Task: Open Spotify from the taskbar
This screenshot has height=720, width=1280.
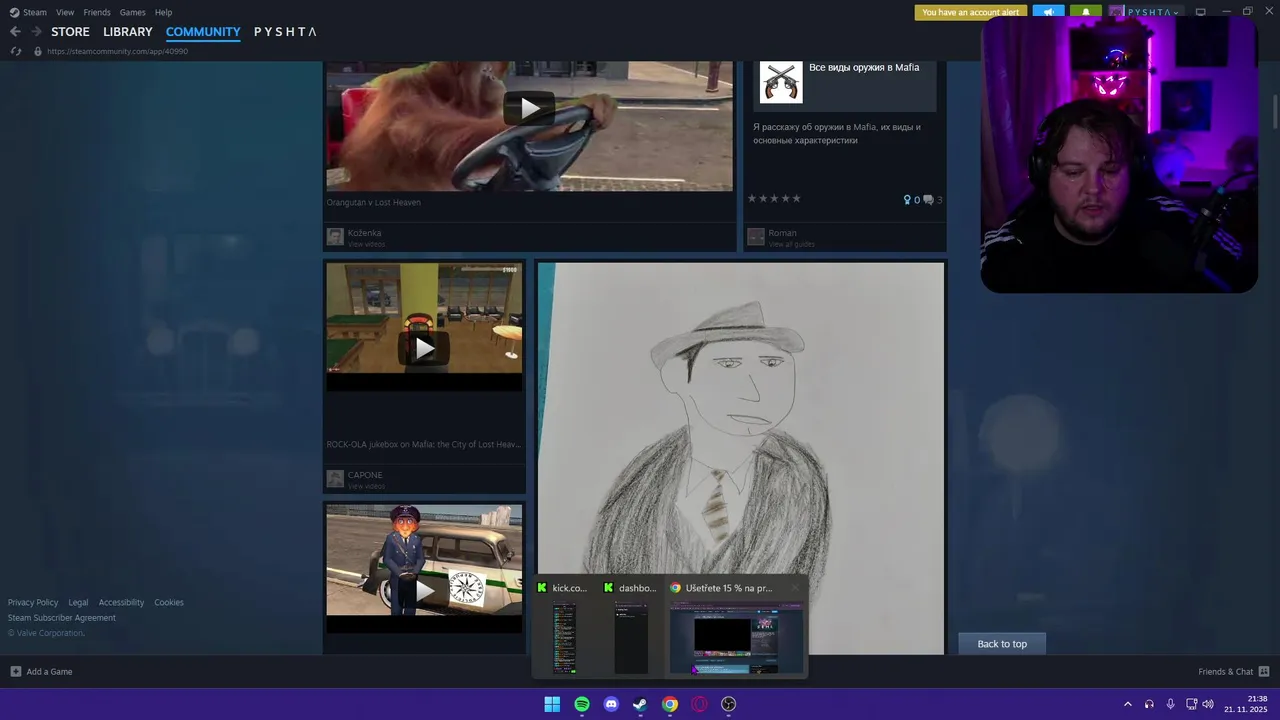Action: [x=582, y=704]
